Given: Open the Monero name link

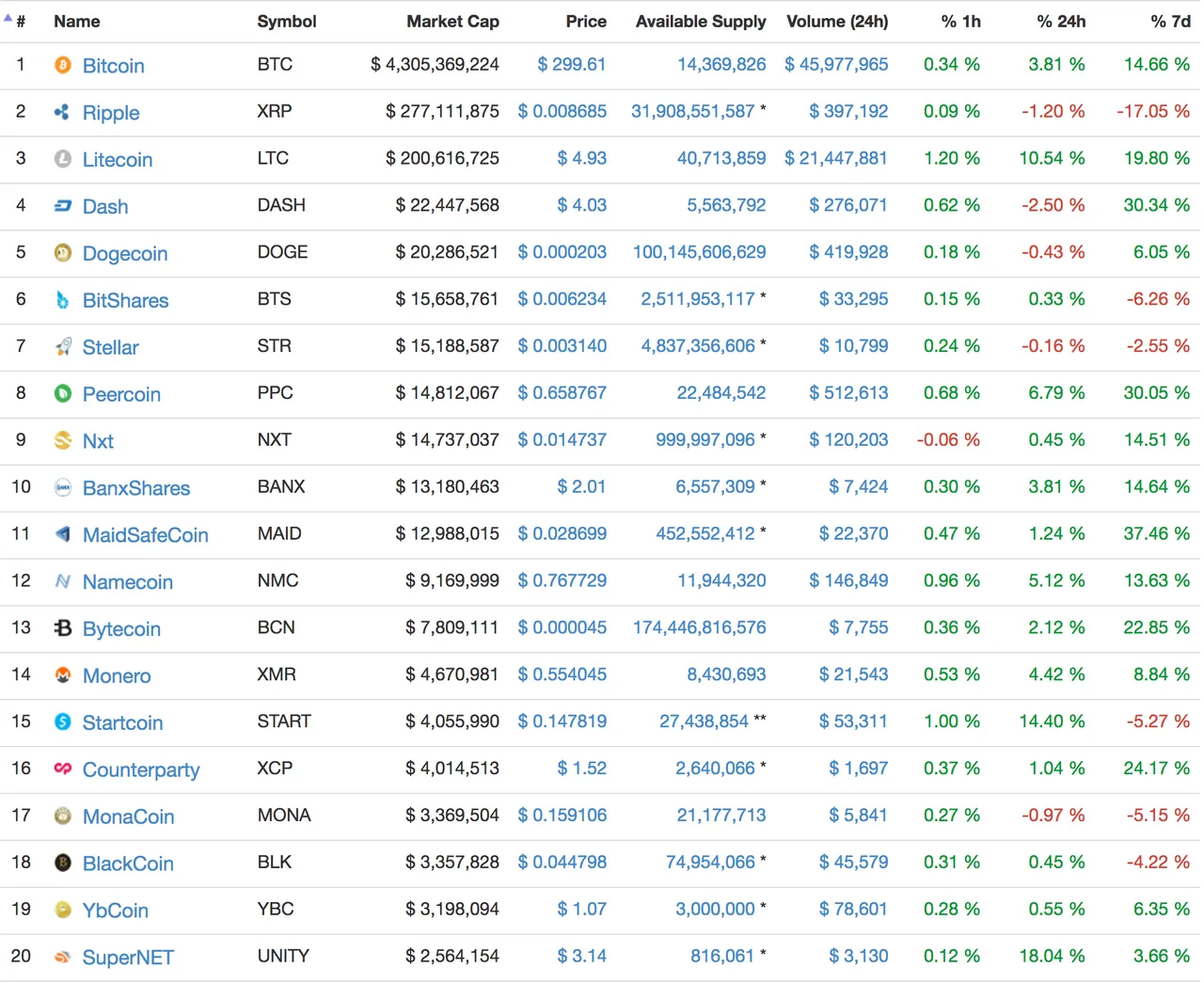Looking at the screenshot, I should tap(117, 676).
